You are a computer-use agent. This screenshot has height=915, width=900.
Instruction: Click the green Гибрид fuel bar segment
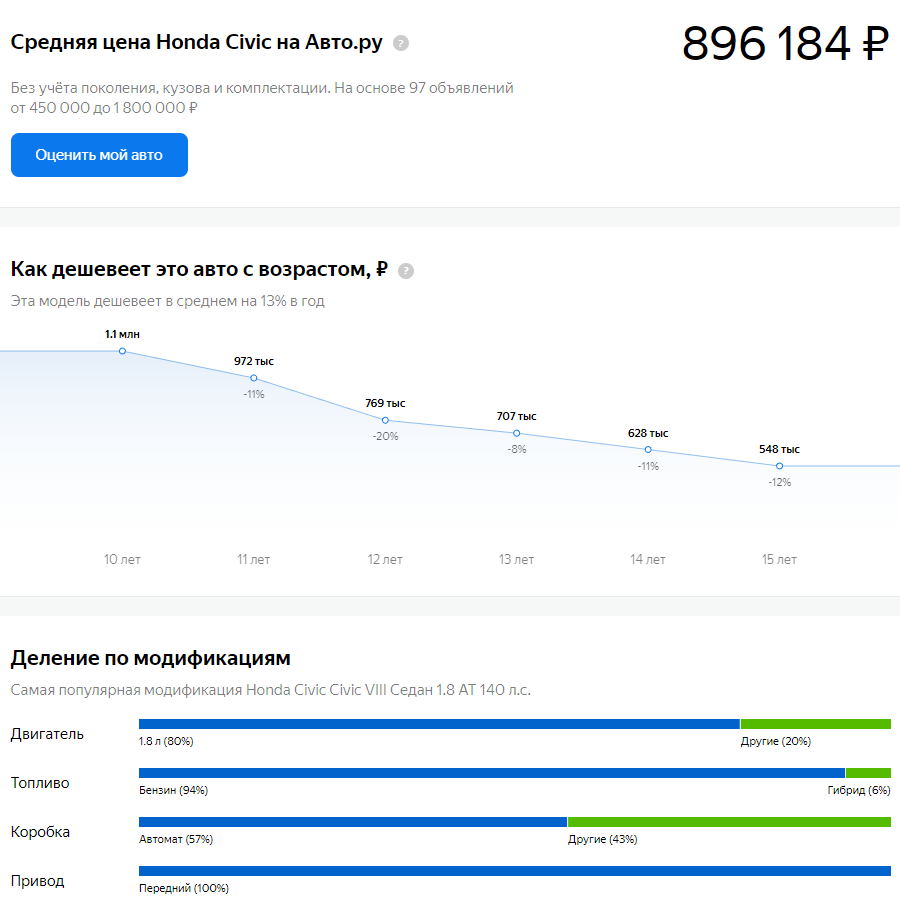point(868,773)
